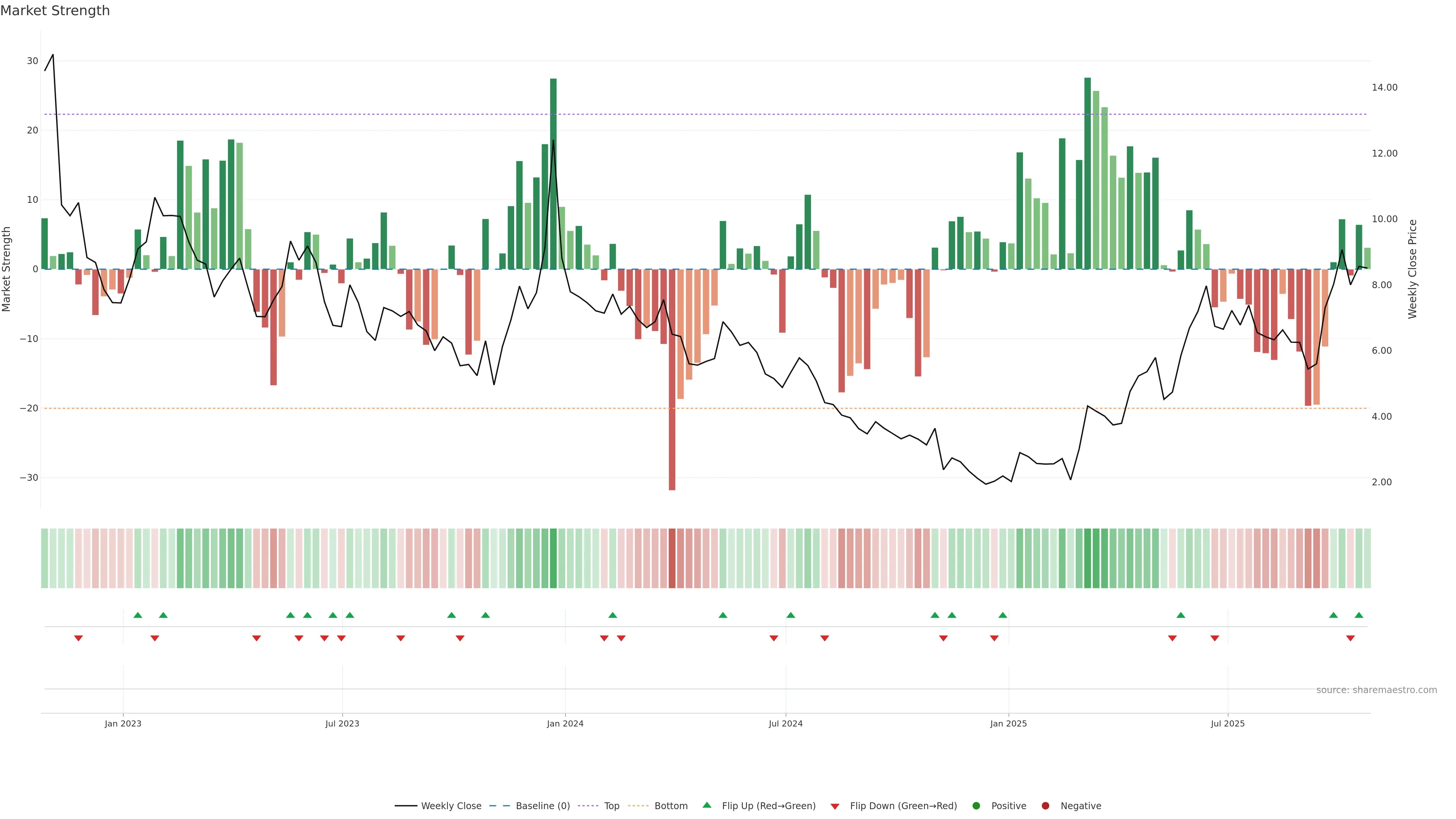Click the last red flip-down triangle marker

[x=1350, y=638]
